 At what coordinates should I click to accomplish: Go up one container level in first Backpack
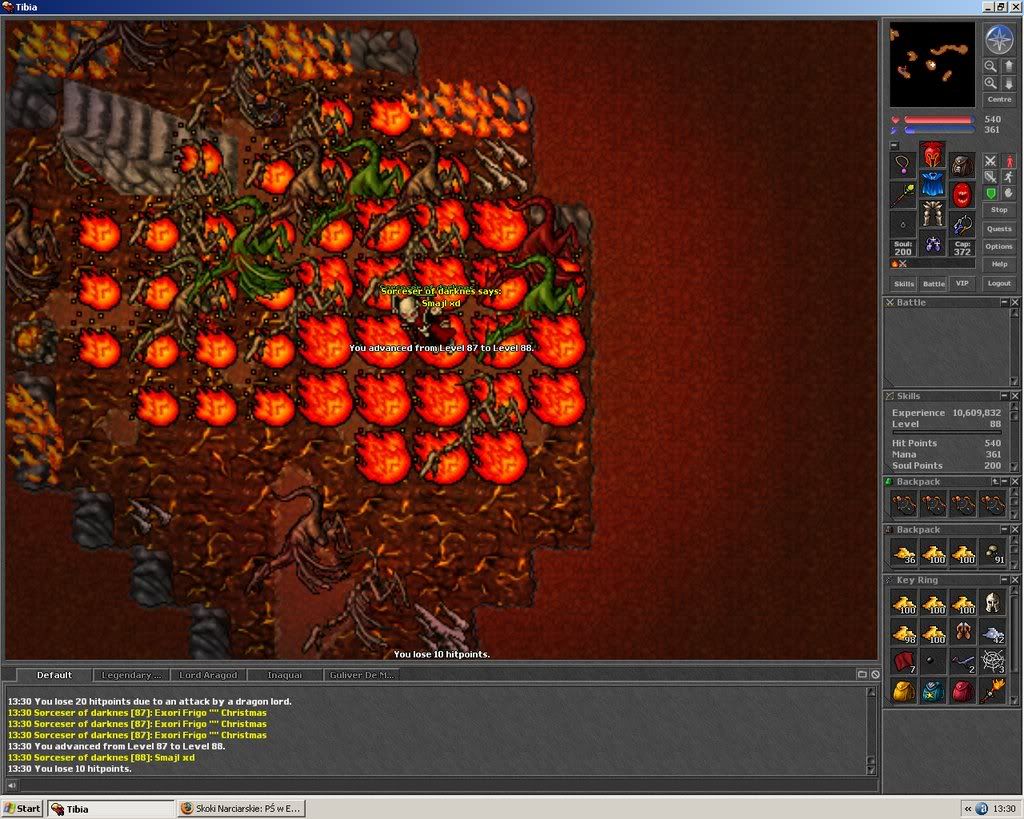[x=995, y=481]
